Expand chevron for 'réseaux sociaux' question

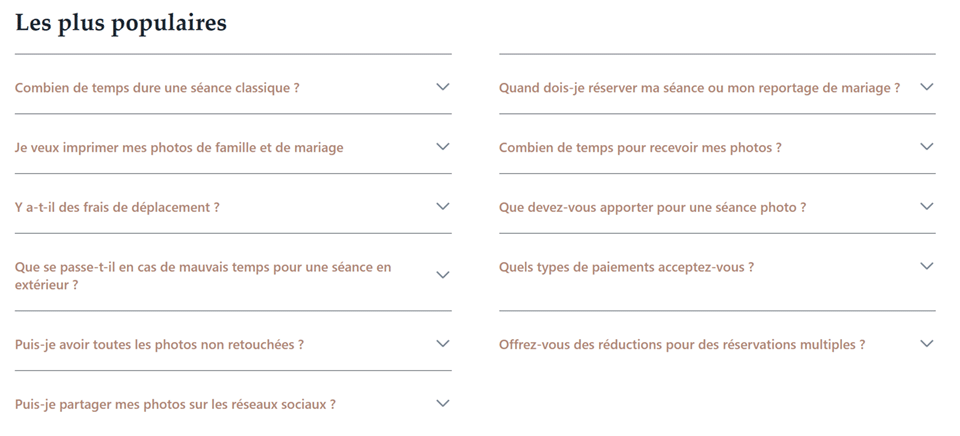443,404
